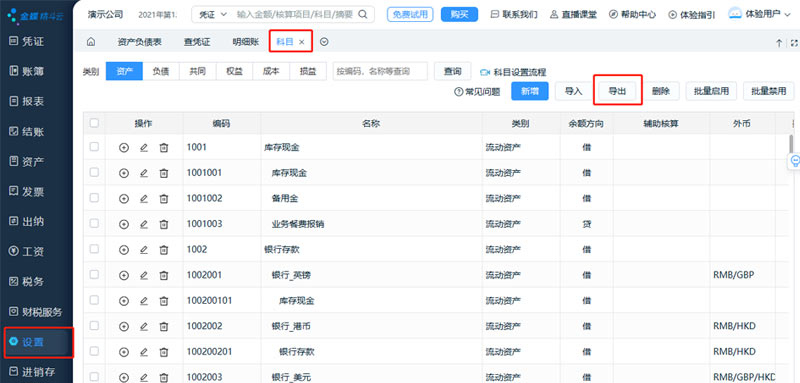Image resolution: width=800 pixels, height=383 pixels.
Task: Click the 导出 button
Action: [x=617, y=91]
